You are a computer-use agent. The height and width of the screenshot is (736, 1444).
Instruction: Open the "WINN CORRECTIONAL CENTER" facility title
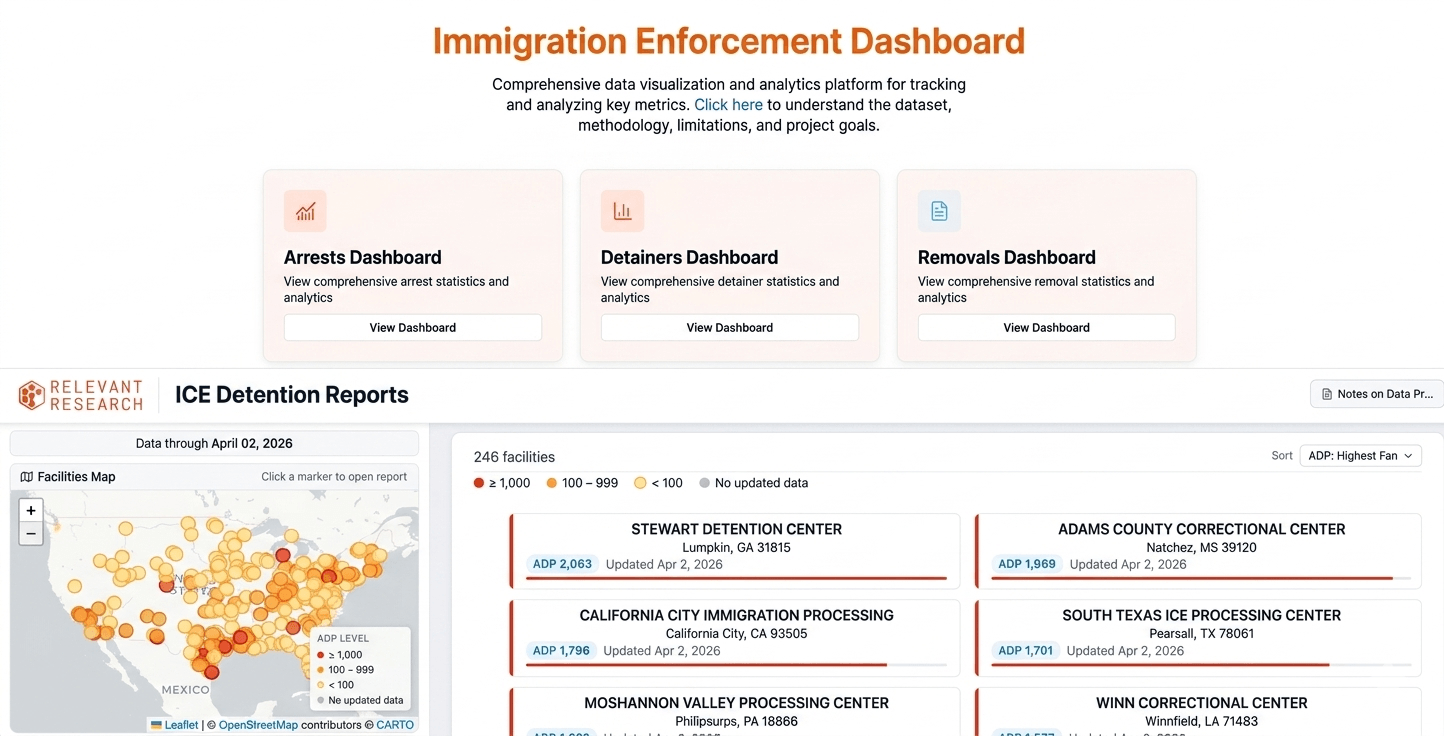[x=1202, y=703]
